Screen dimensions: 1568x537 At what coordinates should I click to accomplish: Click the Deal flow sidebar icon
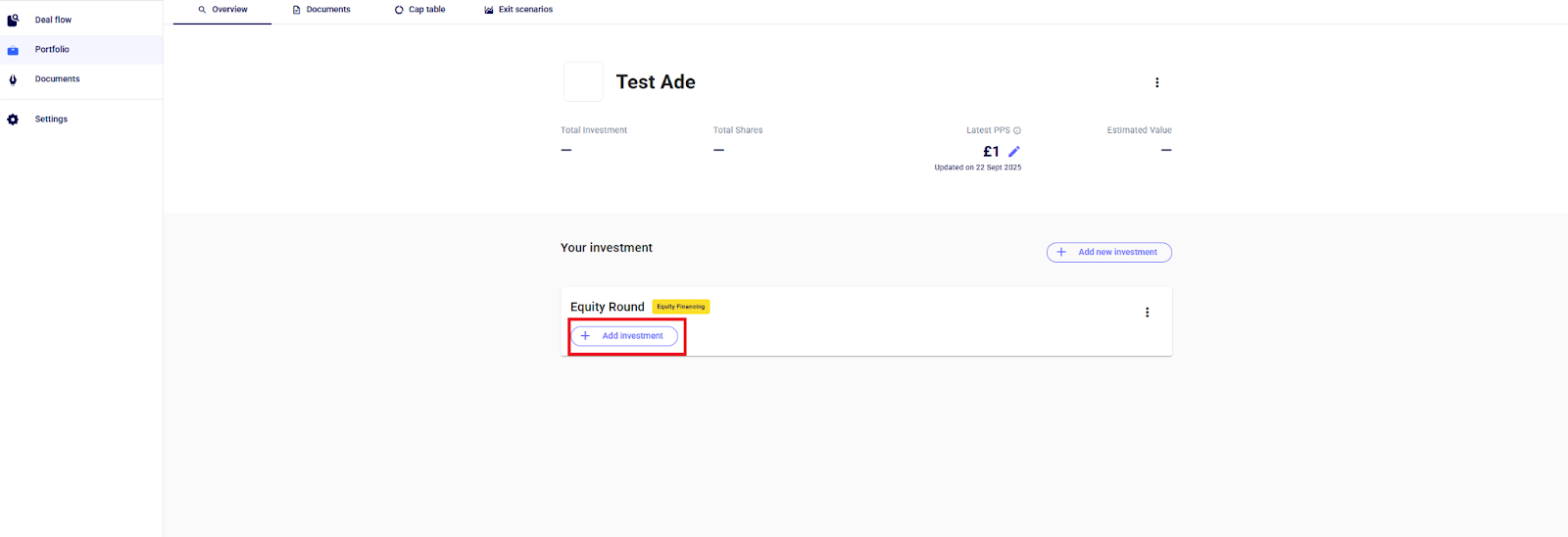click(x=13, y=20)
